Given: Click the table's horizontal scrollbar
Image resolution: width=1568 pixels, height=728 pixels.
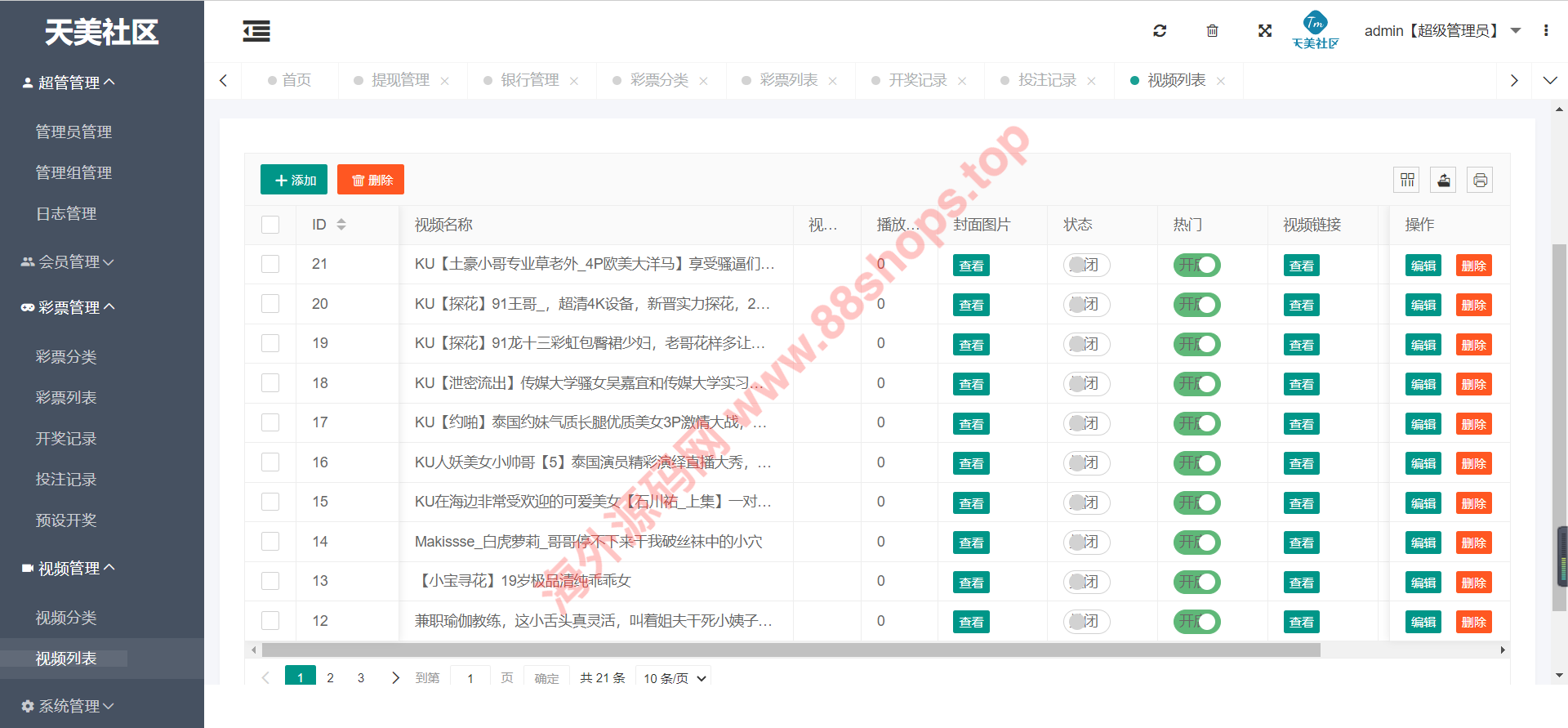Looking at the screenshot, I should (791, 650).
